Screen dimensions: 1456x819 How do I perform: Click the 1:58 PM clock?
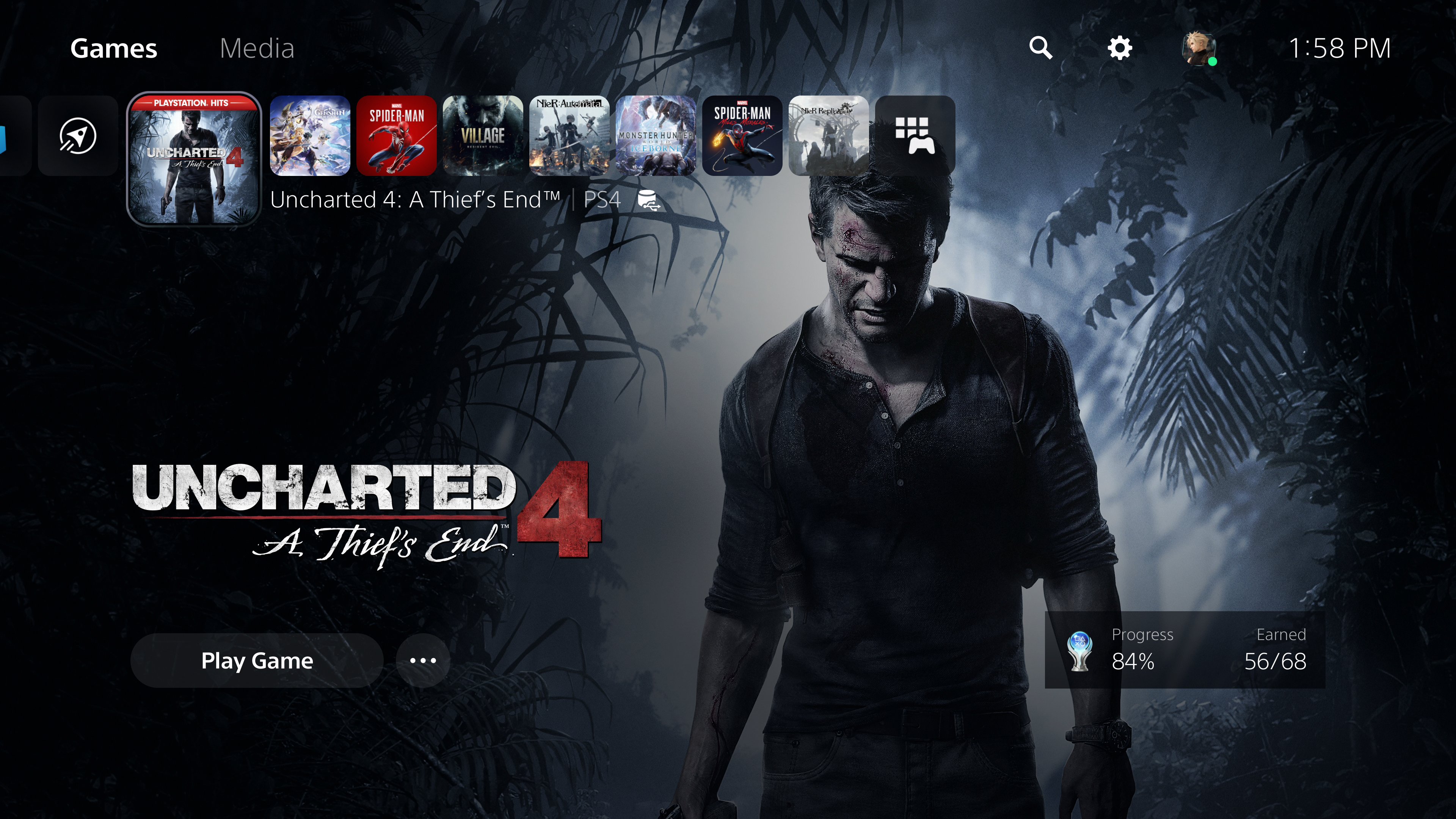(1340, 49)
